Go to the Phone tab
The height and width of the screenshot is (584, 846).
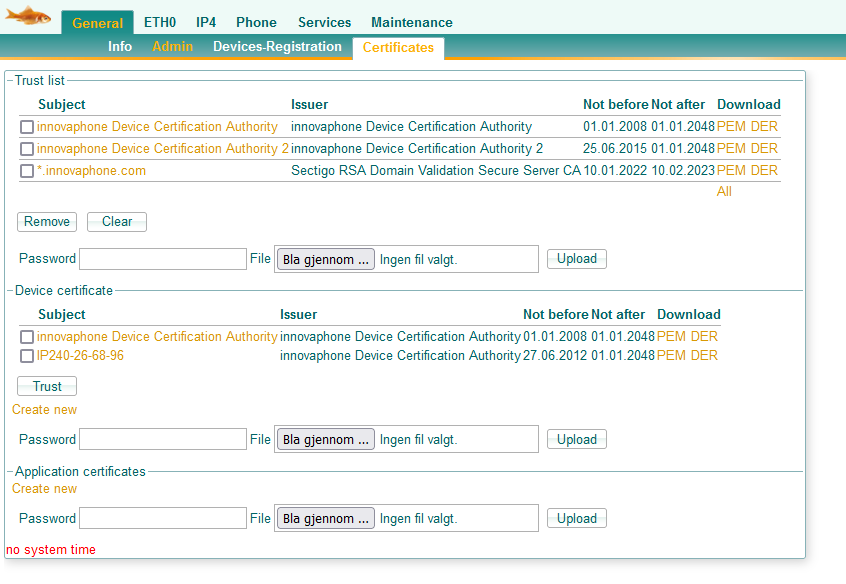point(256,22)
